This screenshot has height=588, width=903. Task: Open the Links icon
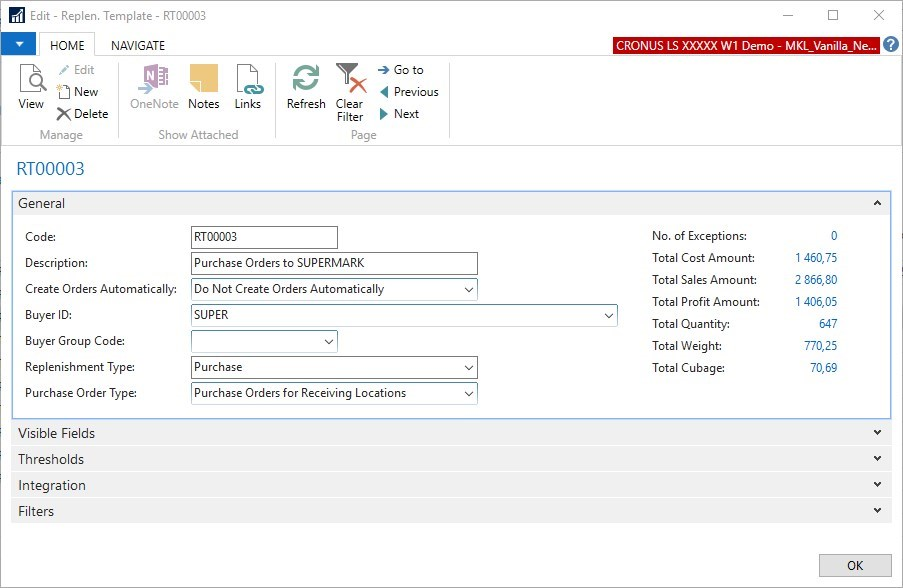247,87
